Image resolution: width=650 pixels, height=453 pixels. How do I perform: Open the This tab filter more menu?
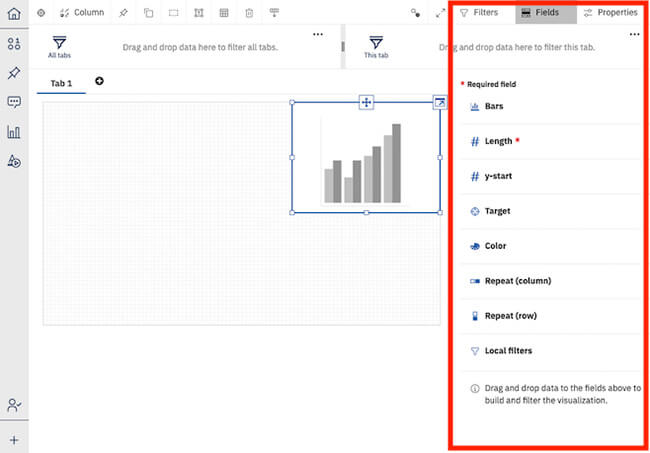634,34
